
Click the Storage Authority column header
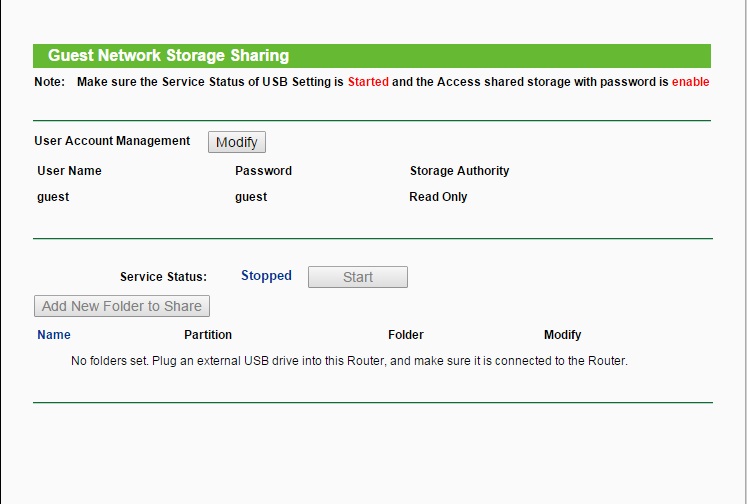click(459, 171)
